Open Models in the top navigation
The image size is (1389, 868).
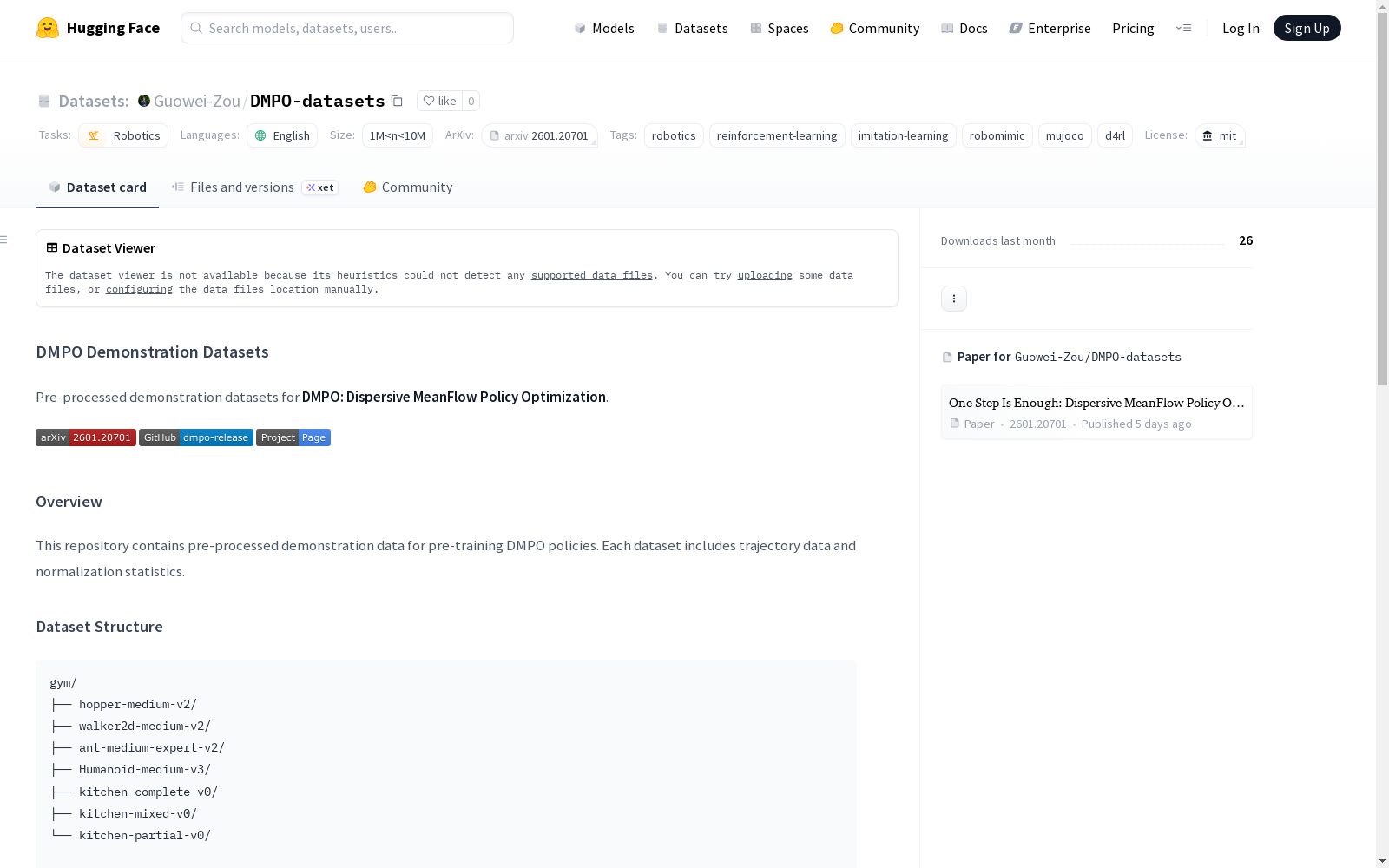coord(604,28)
